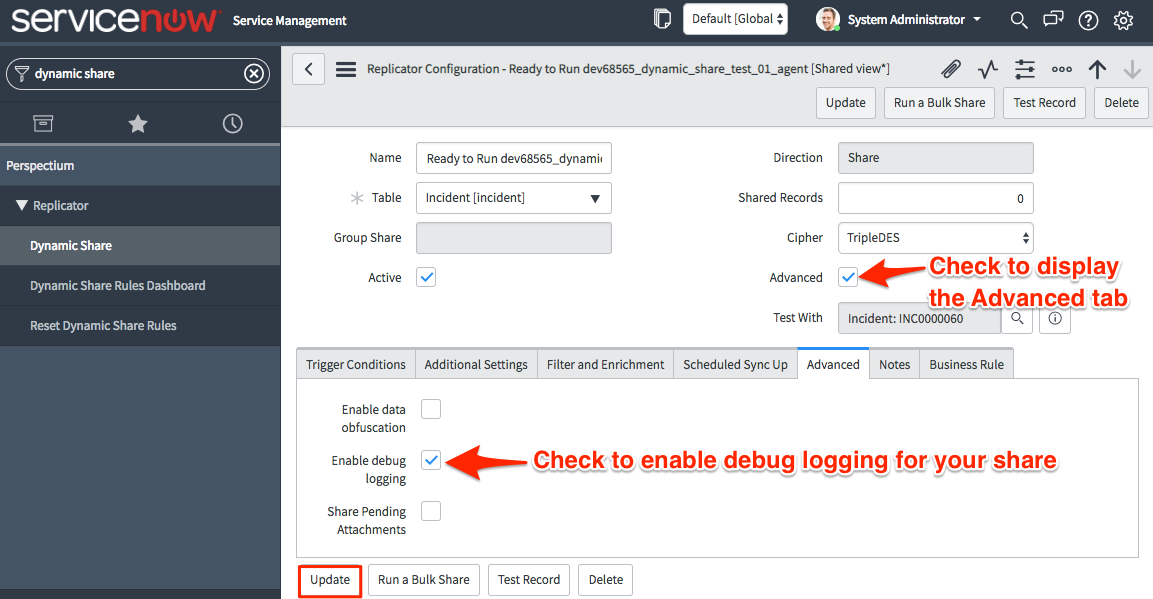The height and width of the screenshot is (599, 1153).
Task: Toggle the Enable data obfuscation checkbox
Action: coord(431,409)
